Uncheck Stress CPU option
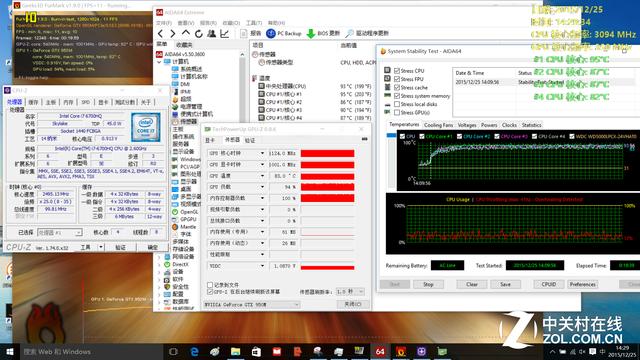640x360 pixels. point(397,71)
